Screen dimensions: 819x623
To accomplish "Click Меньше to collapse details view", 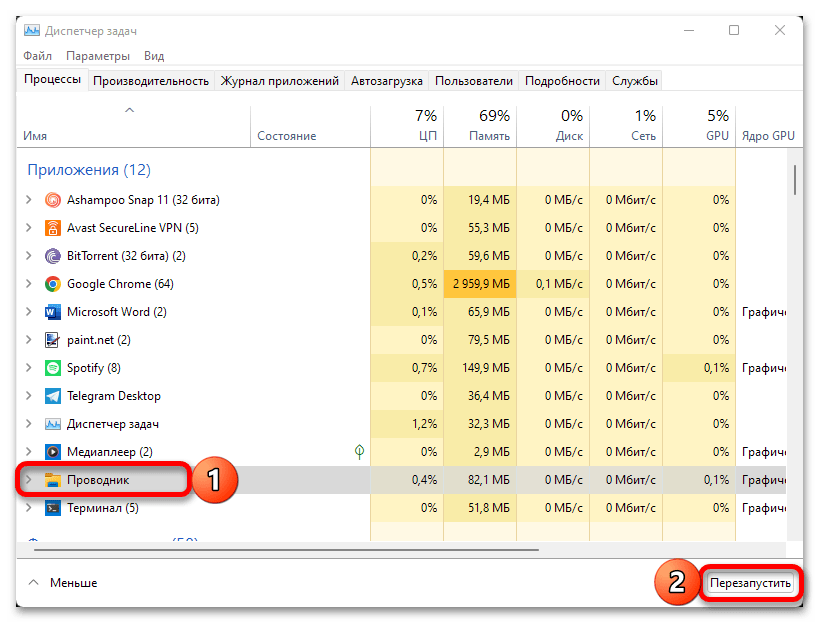I will coord(74,583).
